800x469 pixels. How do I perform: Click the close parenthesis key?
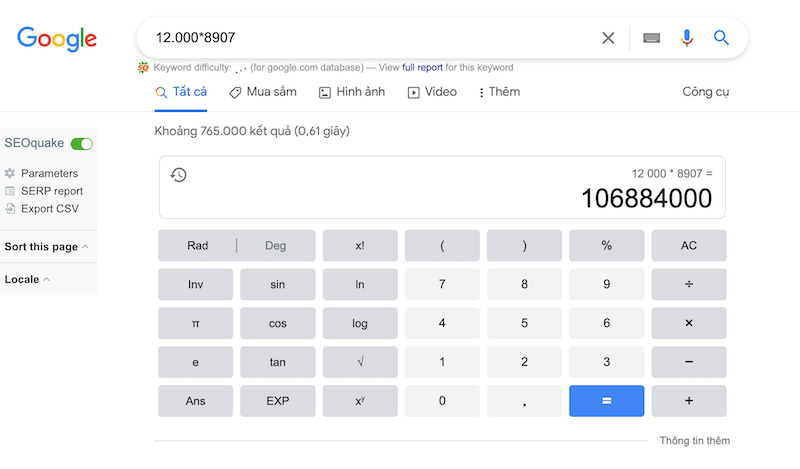click(524, 245)
